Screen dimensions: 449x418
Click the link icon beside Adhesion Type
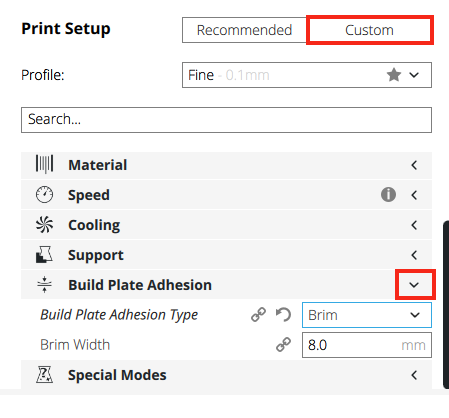(x=258, y=315)
